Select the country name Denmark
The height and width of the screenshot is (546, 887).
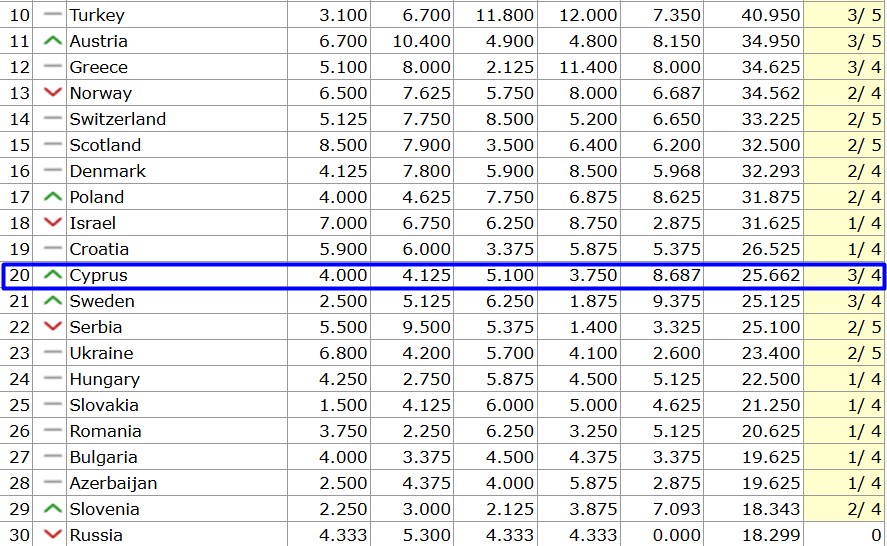tap(107, 171)
